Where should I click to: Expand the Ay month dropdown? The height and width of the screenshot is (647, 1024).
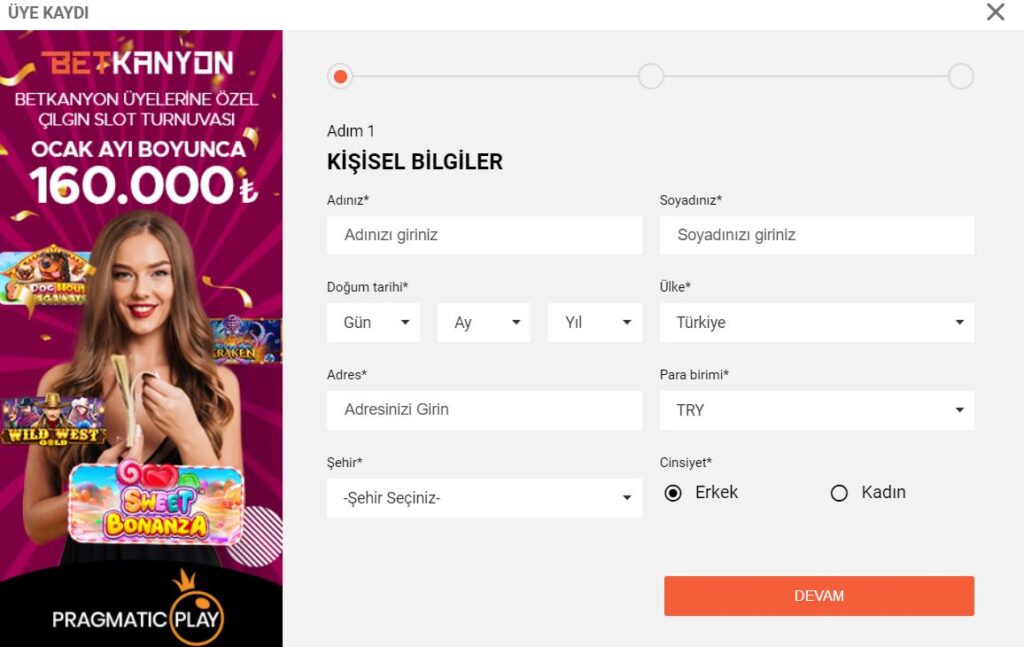coord(484,323)
